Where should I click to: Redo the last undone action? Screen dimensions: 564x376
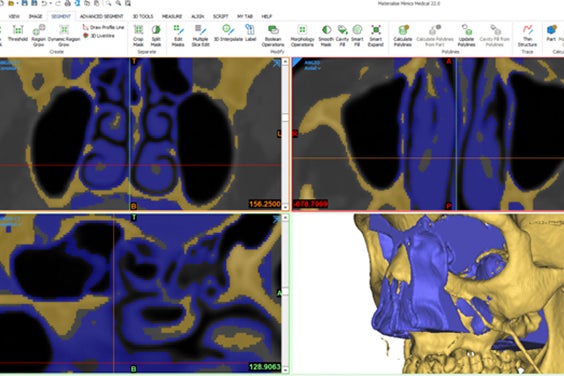coord(58,4)
